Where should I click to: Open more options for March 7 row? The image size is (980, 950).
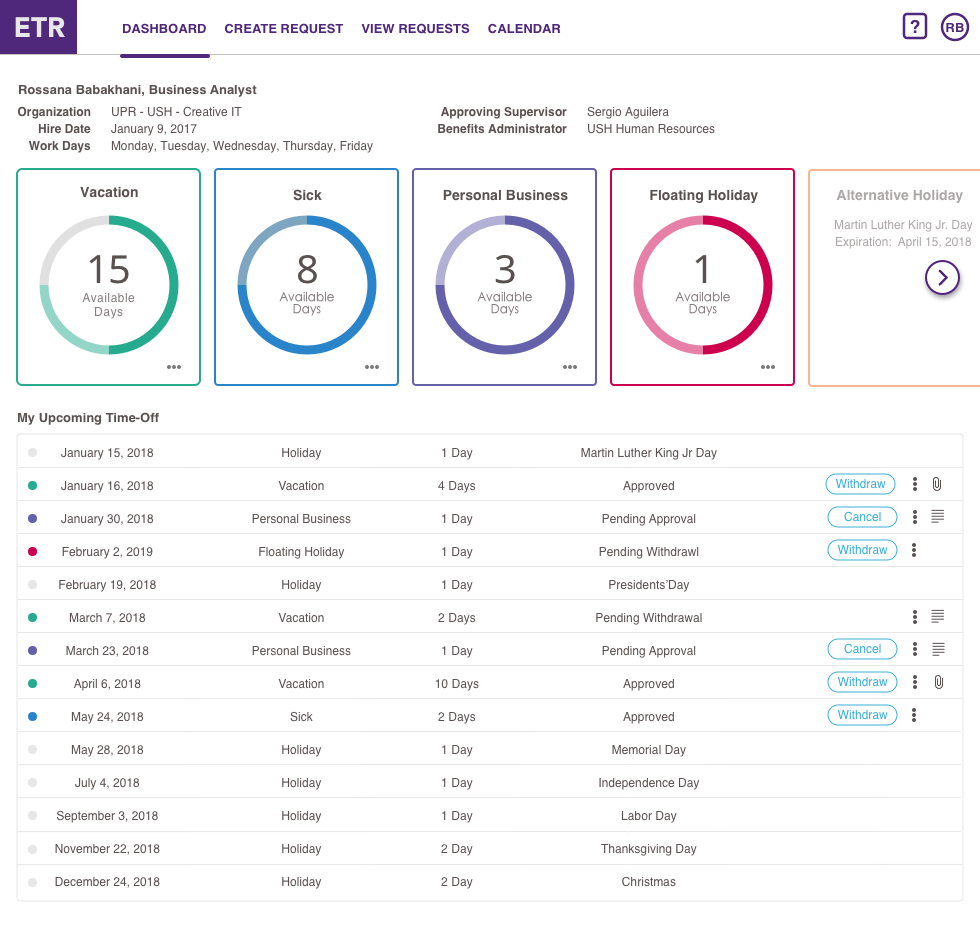[x=914, y=617]
